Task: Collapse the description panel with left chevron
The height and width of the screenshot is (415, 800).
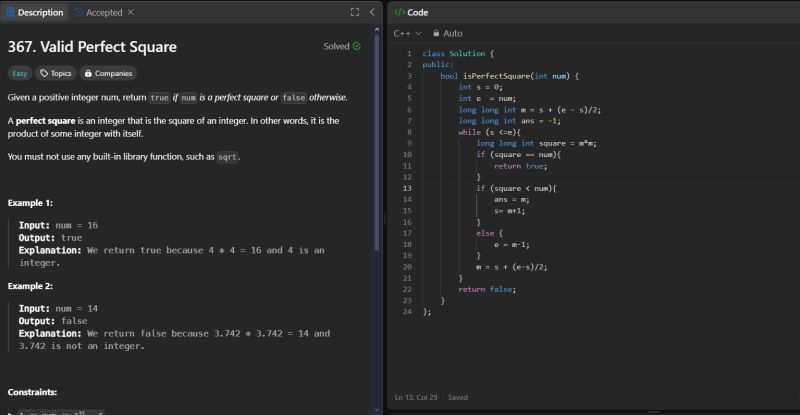Action: [372, 12]
